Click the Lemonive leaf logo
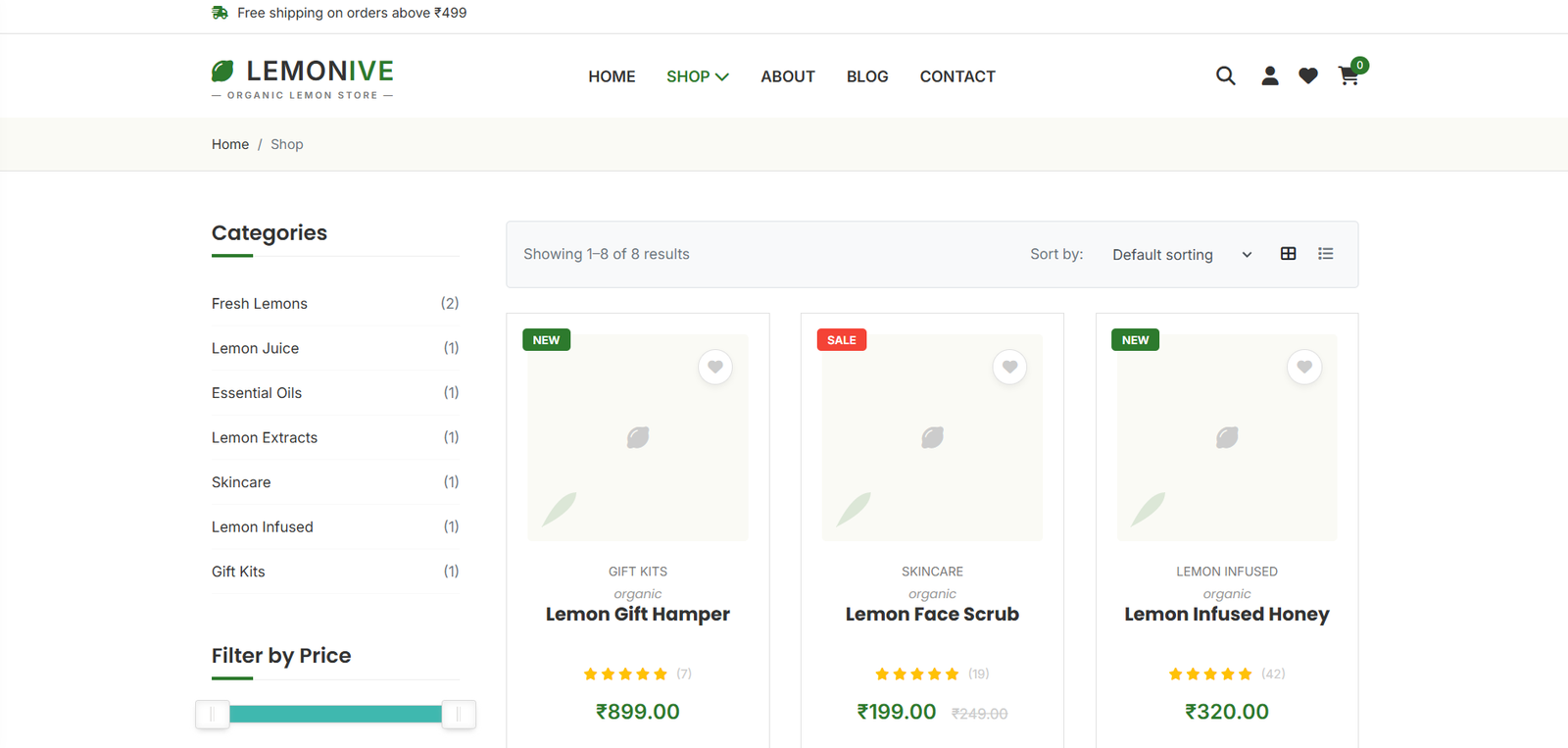This screenshot has height=748, width=1568. click(x=222, y=71)
